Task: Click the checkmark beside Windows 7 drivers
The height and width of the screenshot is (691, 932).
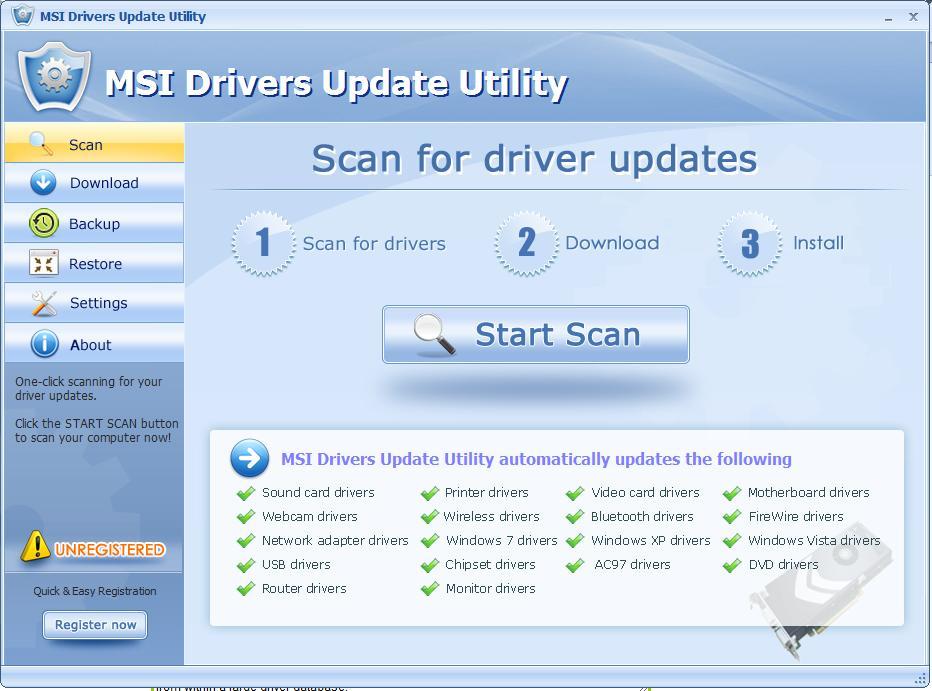Action: point(429,540)
